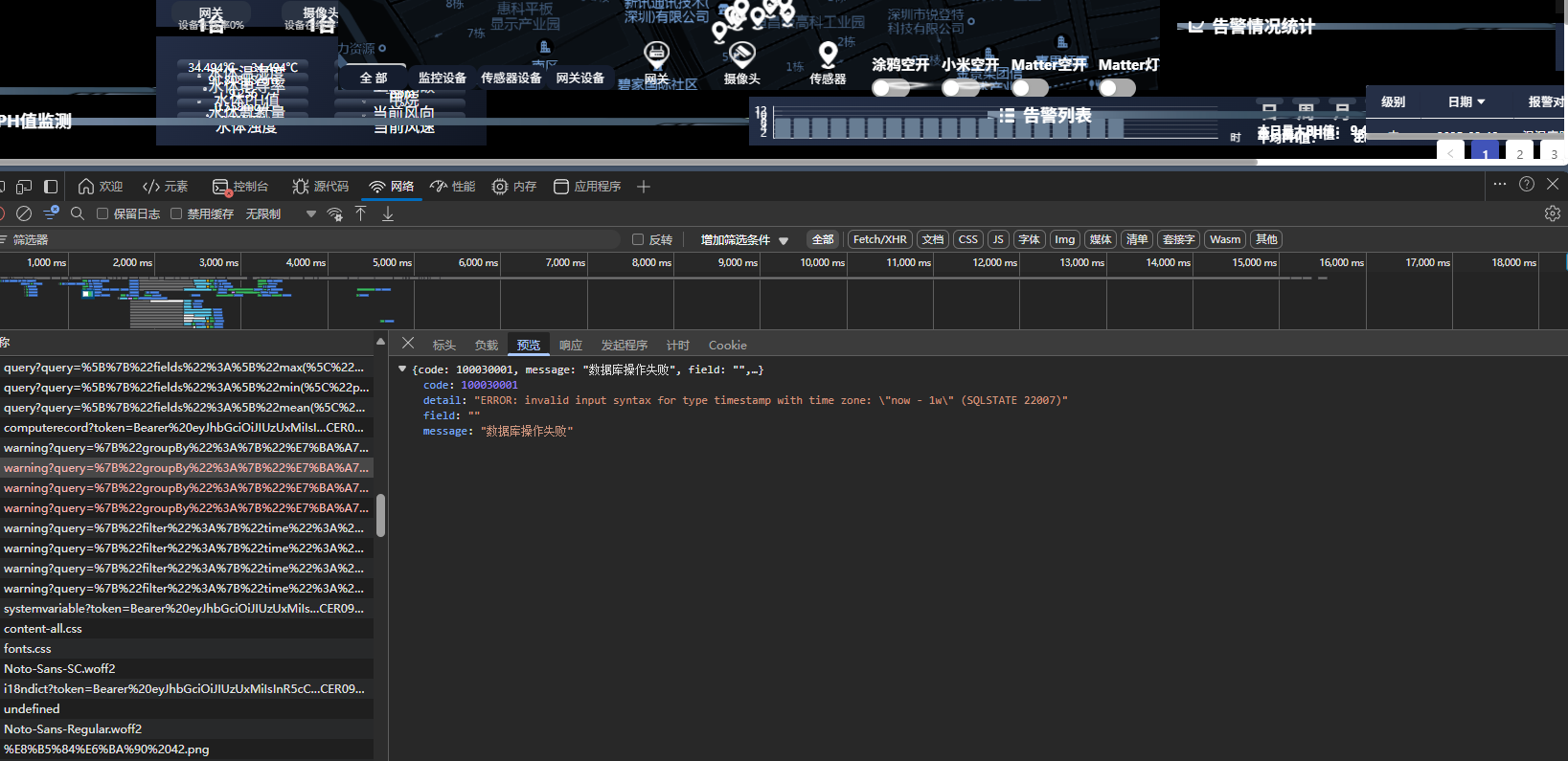This screenshot has width=1568, height=761.
Task: Enable 禁用缓存 disable cache checkbox
Action: [x=176, y=213]
